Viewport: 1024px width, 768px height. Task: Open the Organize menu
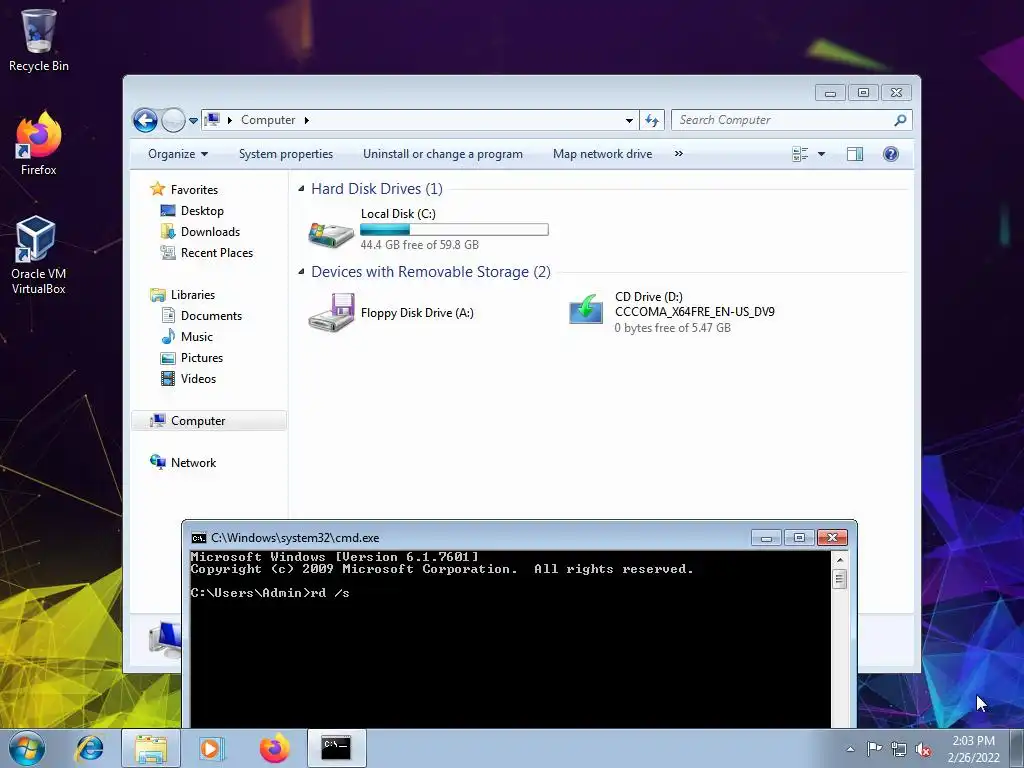178,154
